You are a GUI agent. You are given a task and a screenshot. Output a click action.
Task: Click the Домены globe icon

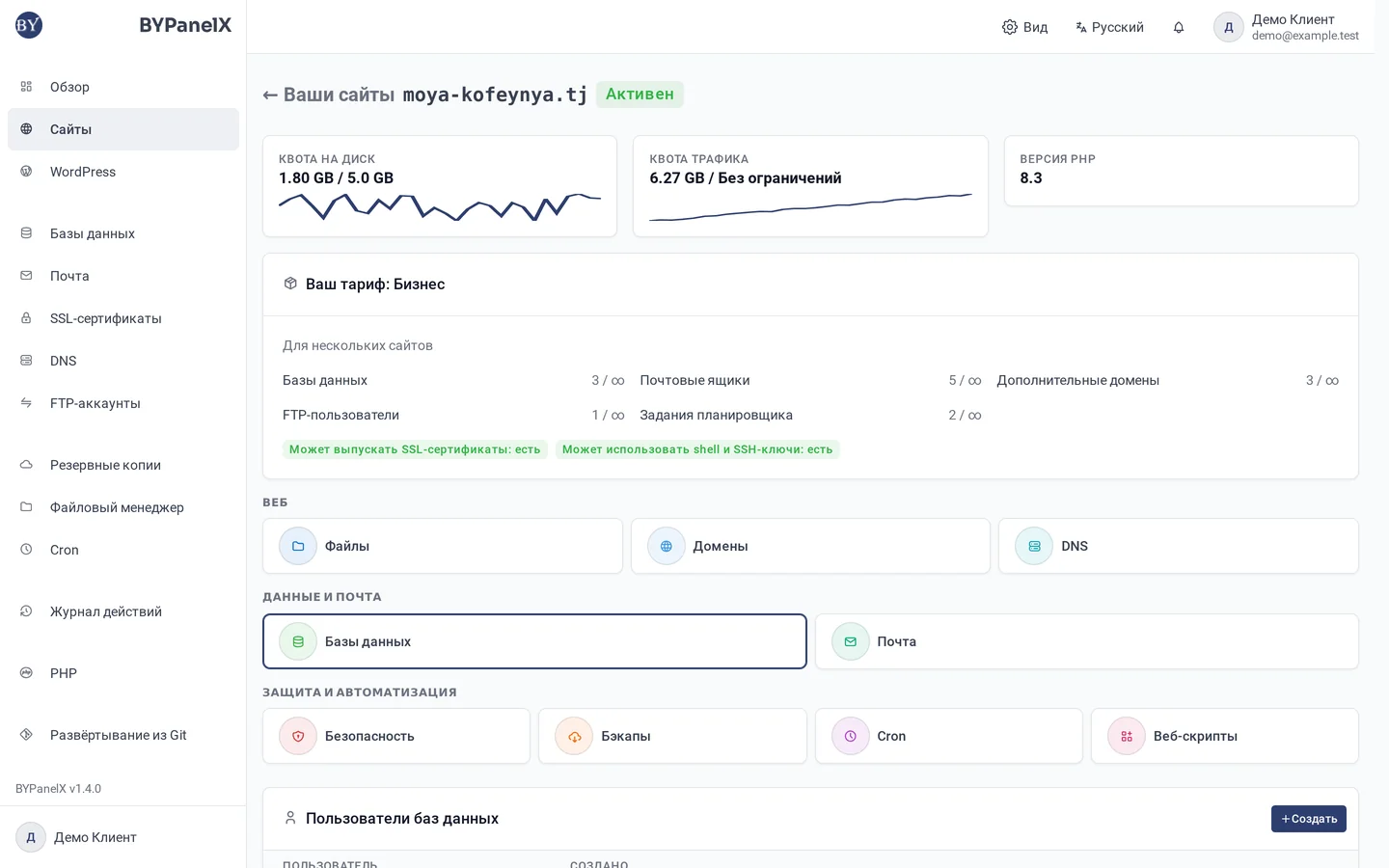click(667, 546)
